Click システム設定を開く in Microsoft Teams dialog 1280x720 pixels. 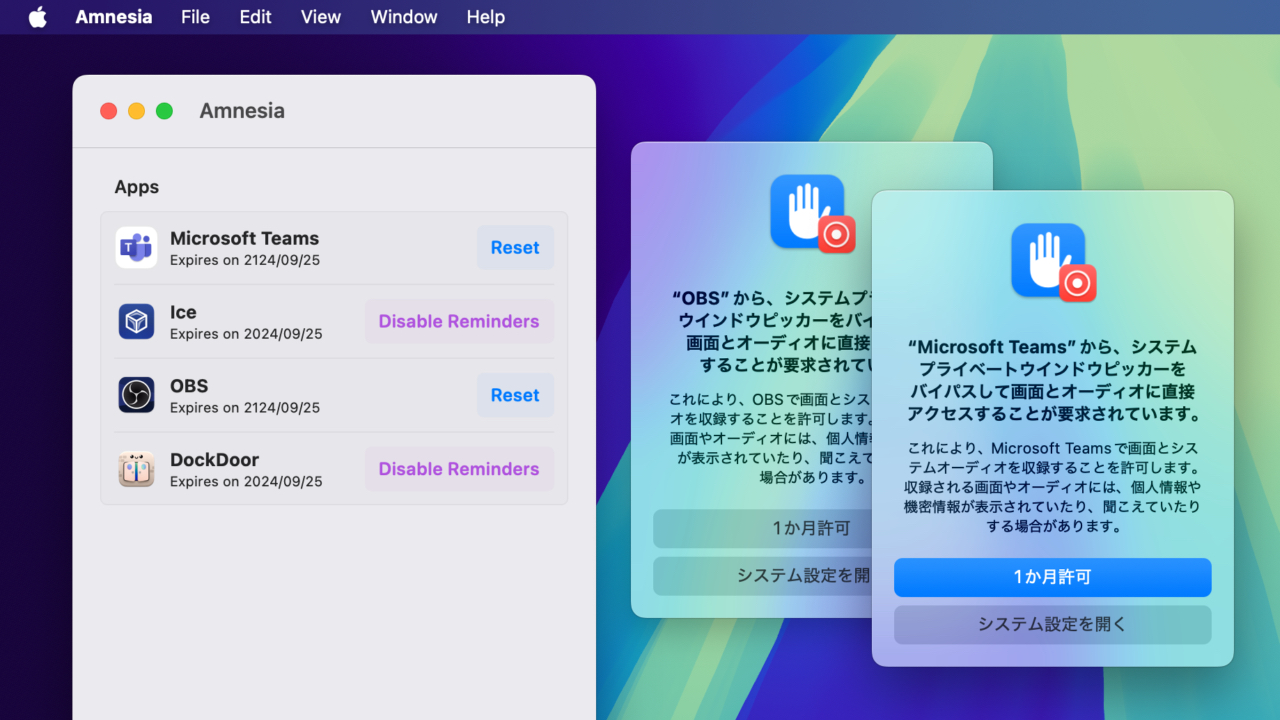1052,624
